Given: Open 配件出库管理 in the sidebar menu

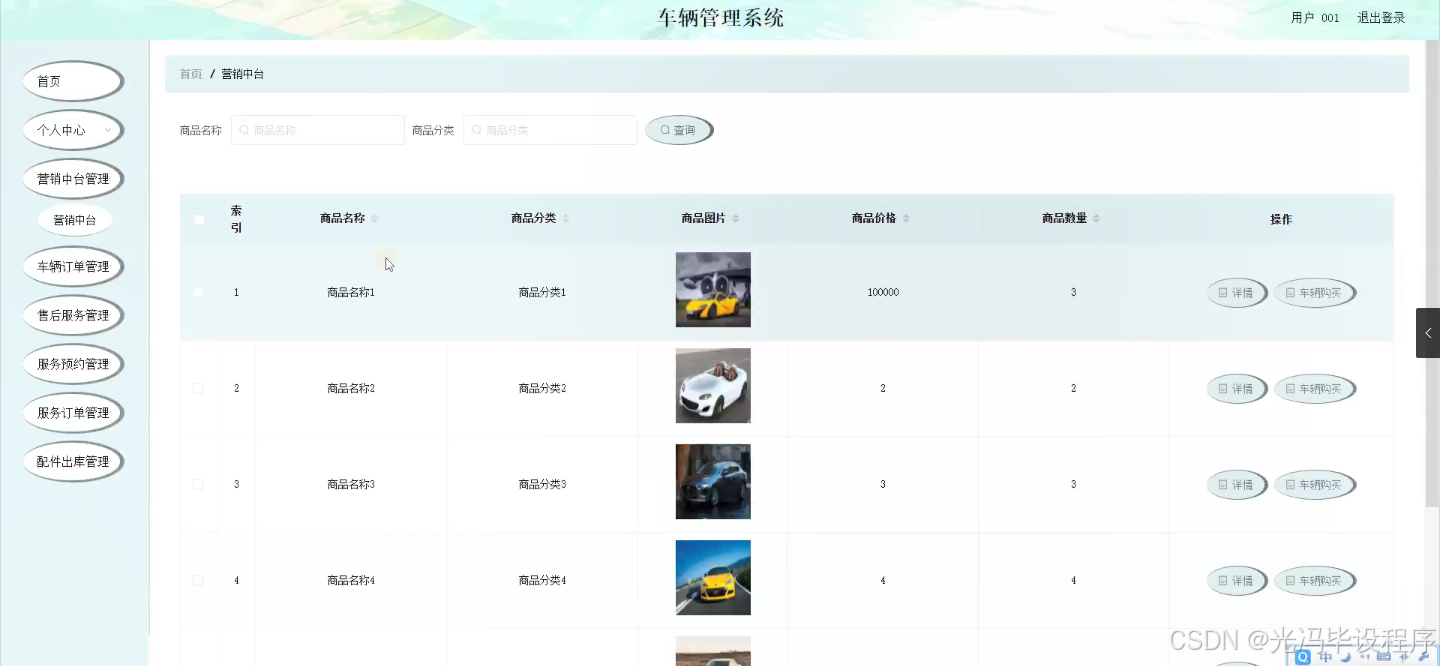Looking at the screenshot, I should (x=72, y=461).
